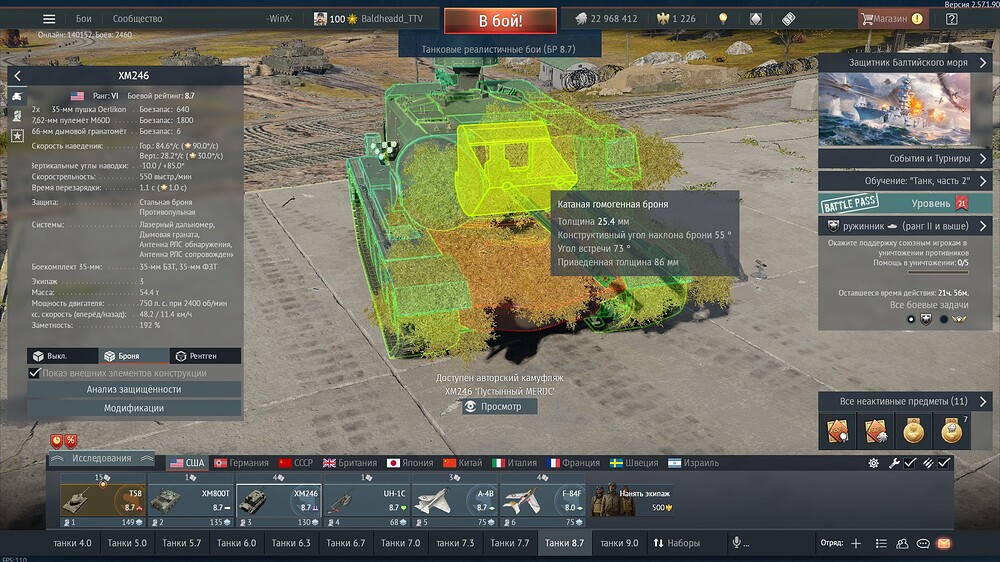Expand 'События и Турниры' section
Viewport: 1000px width, 562px height.
pos(905,158)
